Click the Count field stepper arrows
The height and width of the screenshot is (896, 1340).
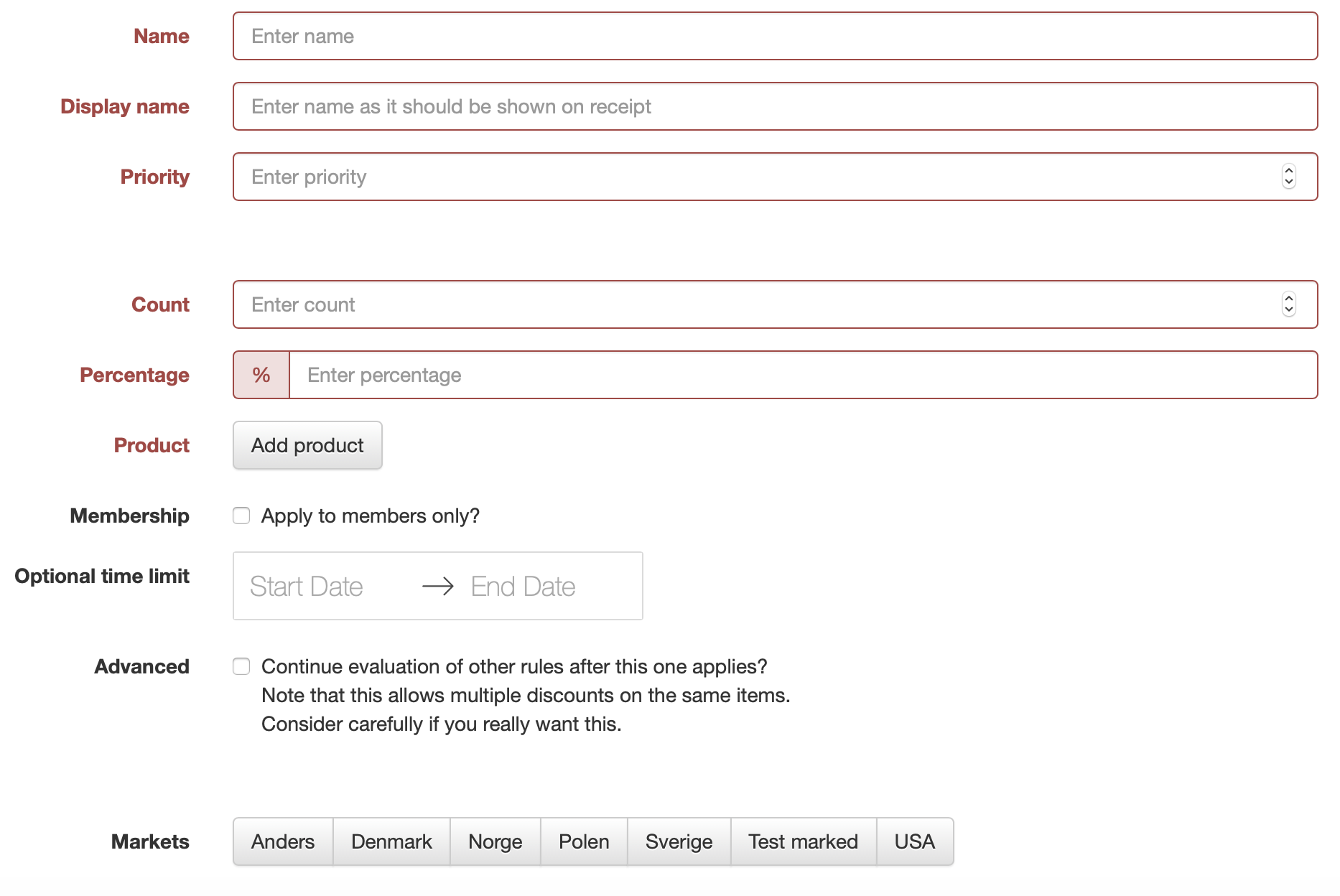1288,304
